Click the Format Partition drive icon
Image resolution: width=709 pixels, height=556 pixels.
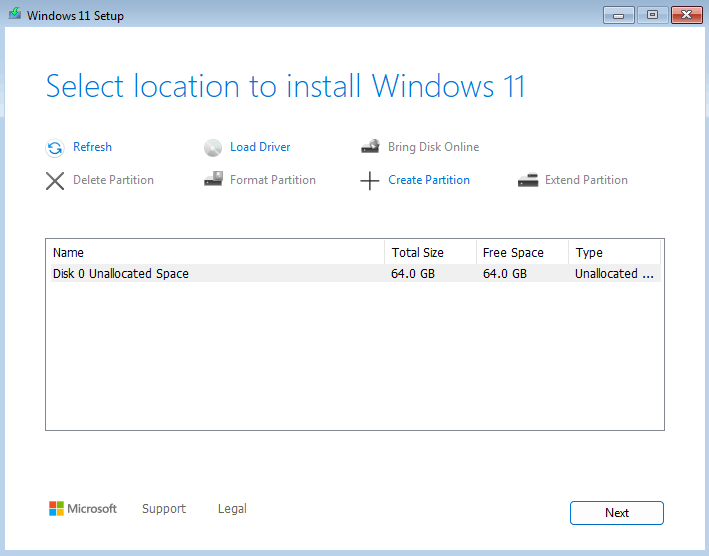tap(213, 179)
